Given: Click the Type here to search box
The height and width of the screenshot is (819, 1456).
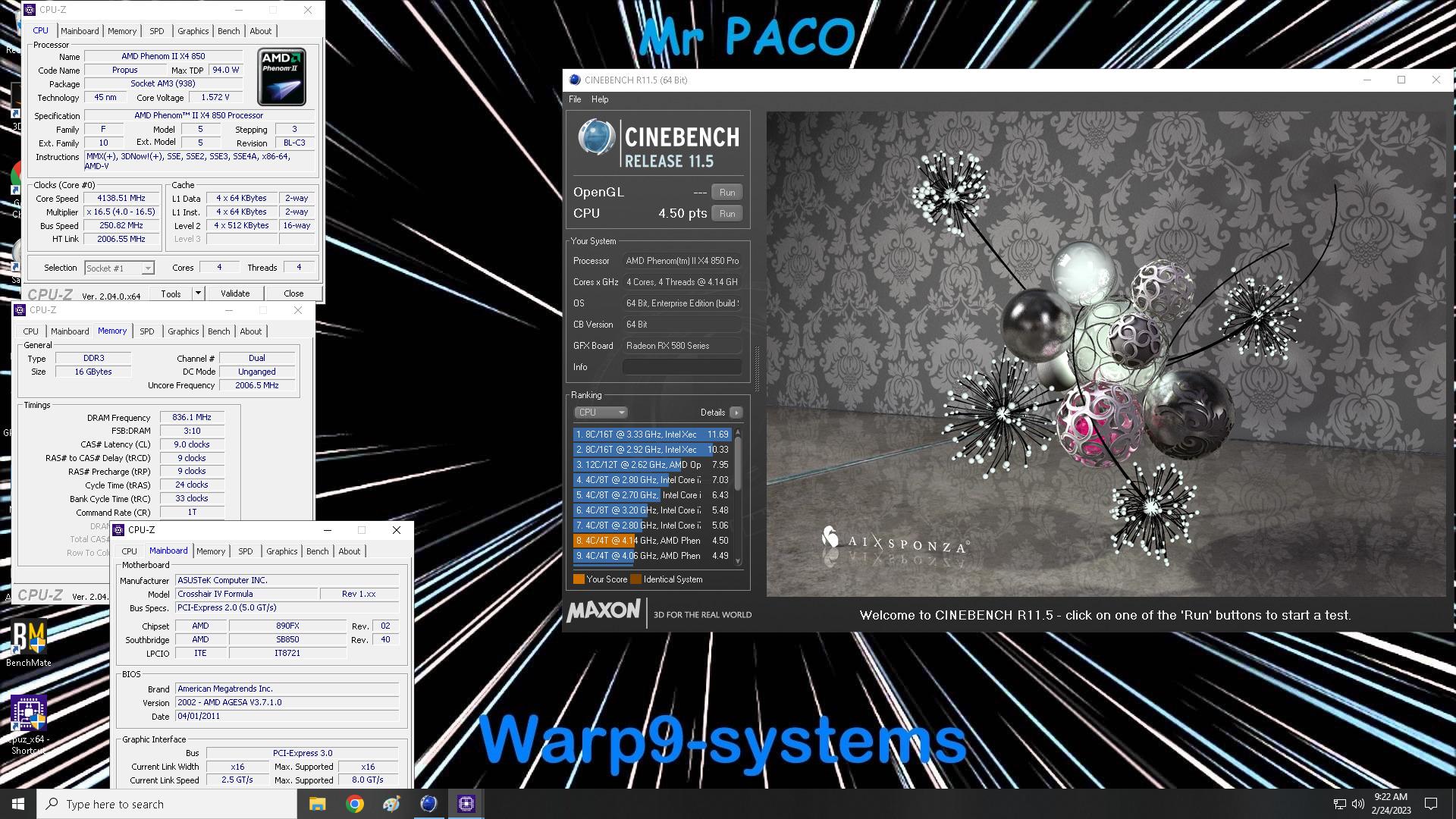Looking at the screenshot, I should tap(167, 804).
